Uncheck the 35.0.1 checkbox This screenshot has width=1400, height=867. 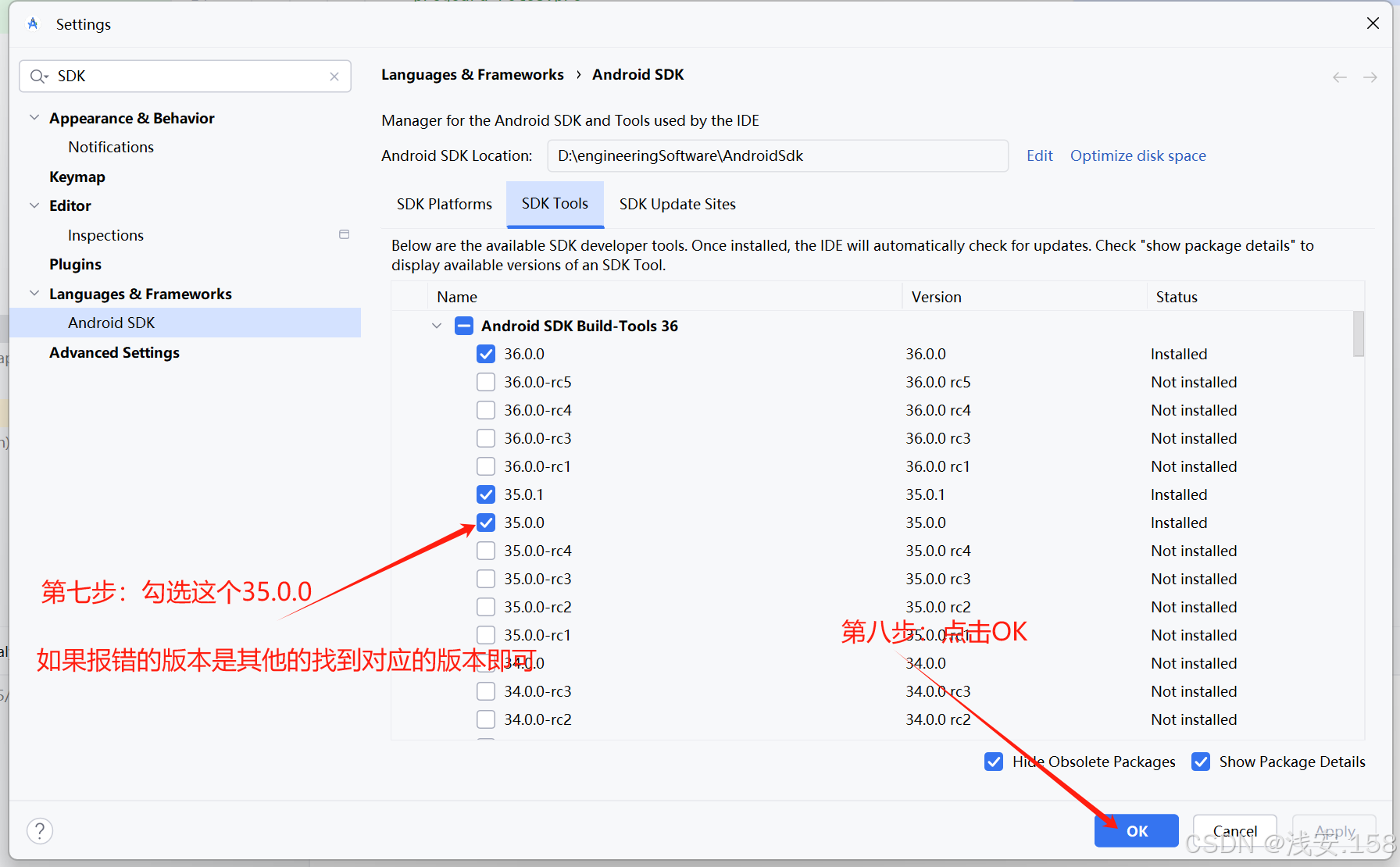pyautogui.click(x=486, y=494)
